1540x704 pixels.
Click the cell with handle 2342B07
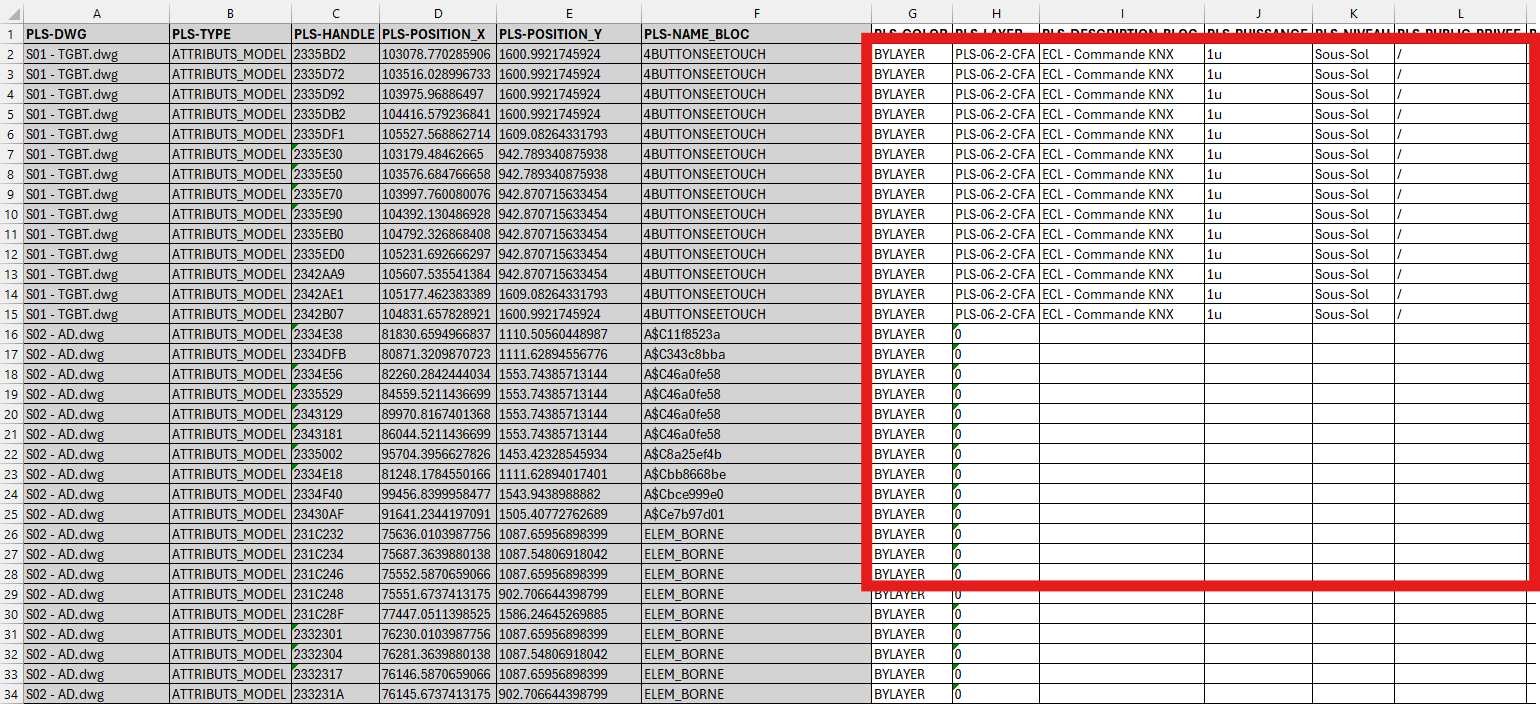(335, 314)
